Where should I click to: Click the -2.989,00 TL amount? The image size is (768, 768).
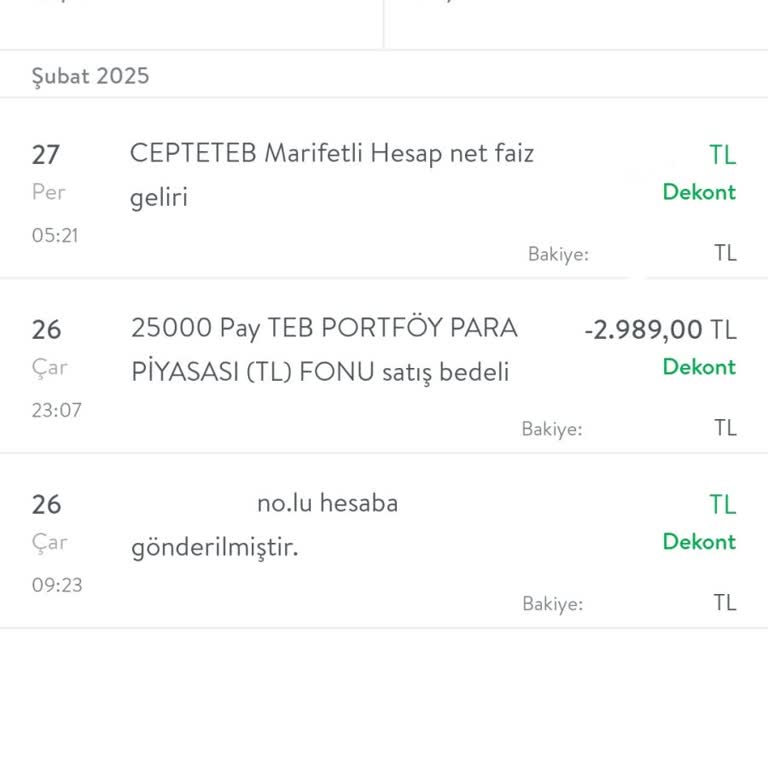[x=659, y=329]
